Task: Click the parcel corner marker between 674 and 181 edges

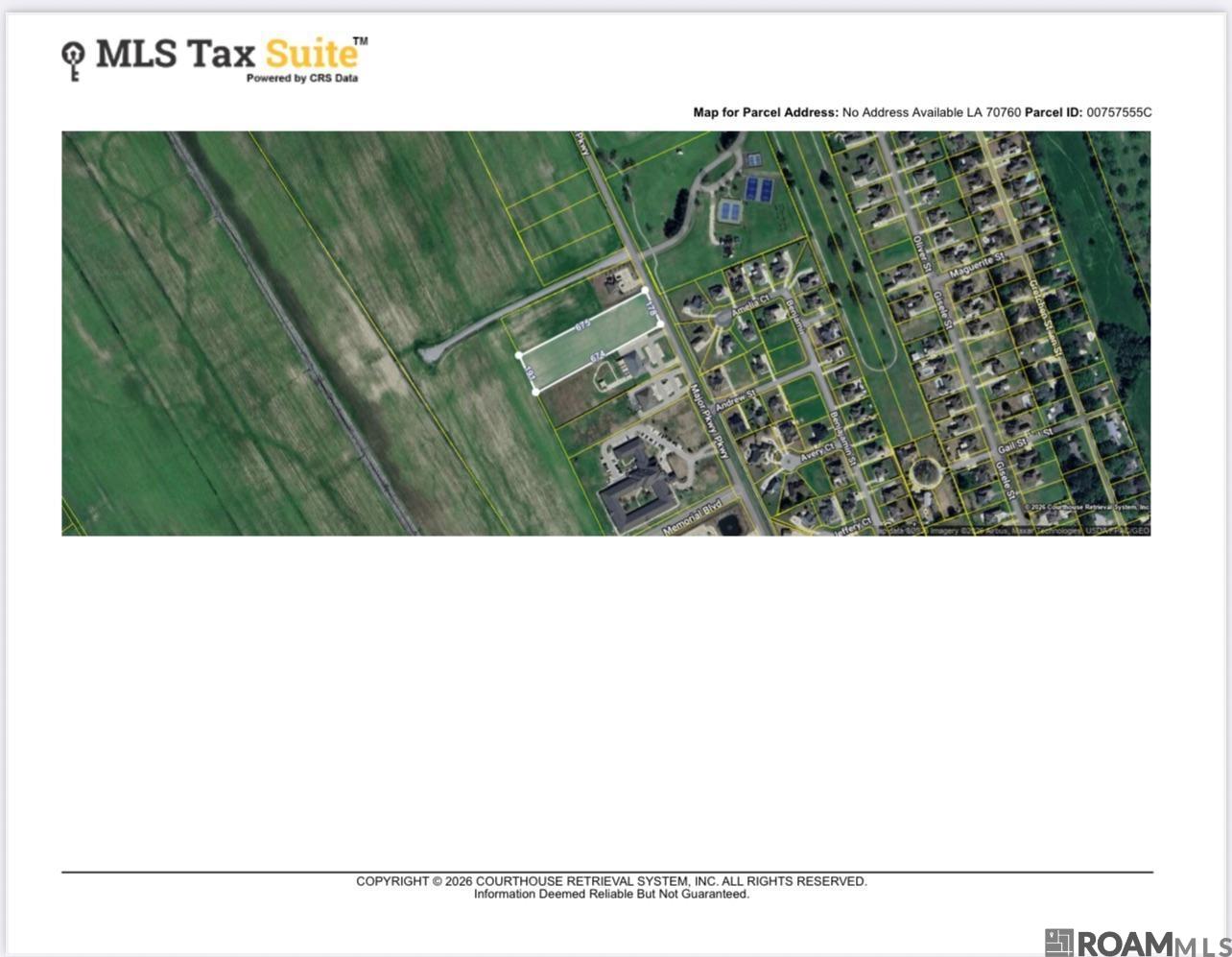Action: coord(535,391)
